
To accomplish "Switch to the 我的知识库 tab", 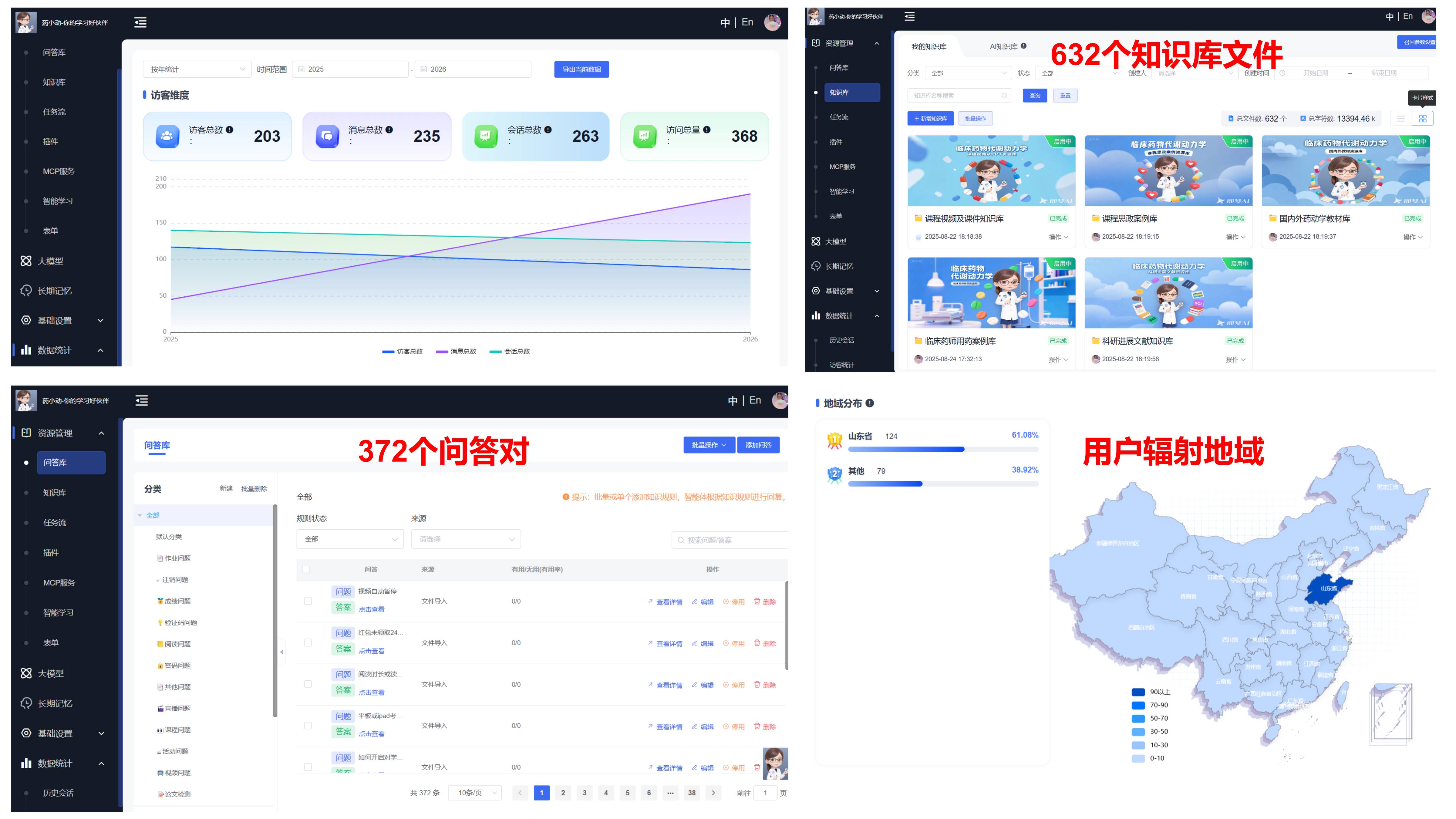I will click(929, 46).
